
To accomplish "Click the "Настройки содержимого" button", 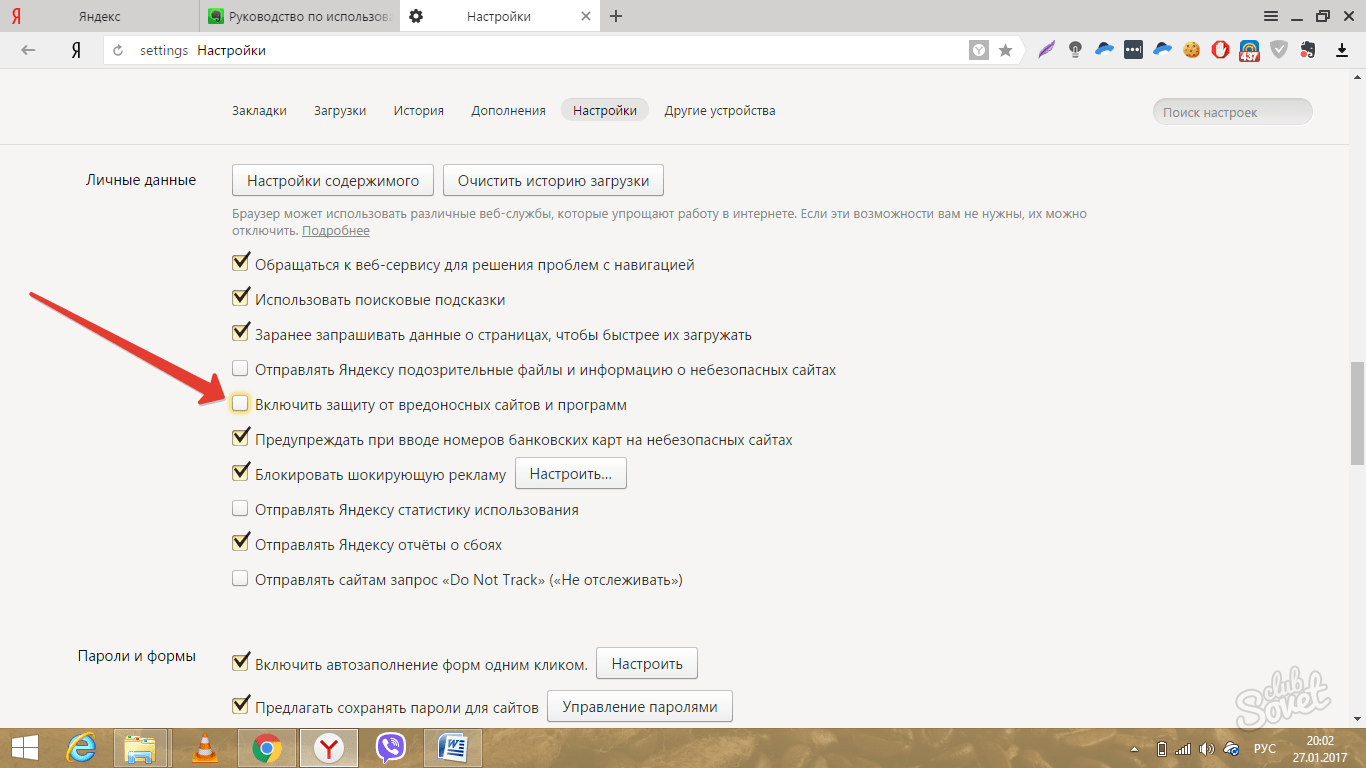I will click(332, 181).
